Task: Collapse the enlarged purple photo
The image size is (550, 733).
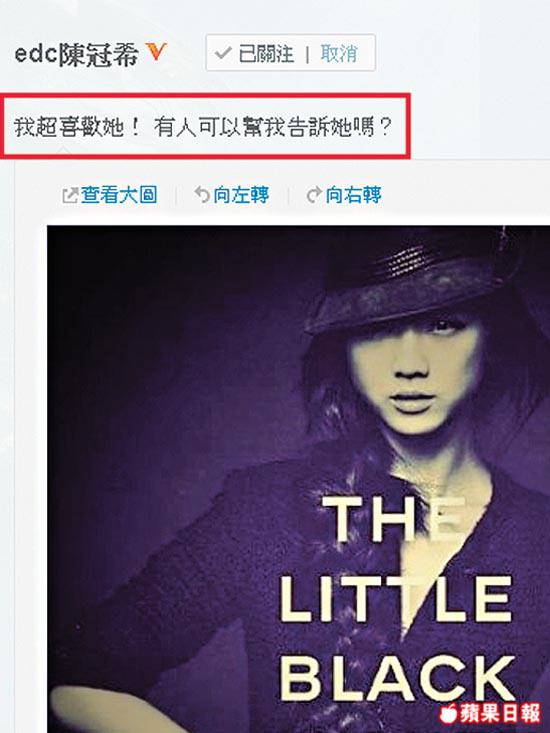Action: pos(299,479)
